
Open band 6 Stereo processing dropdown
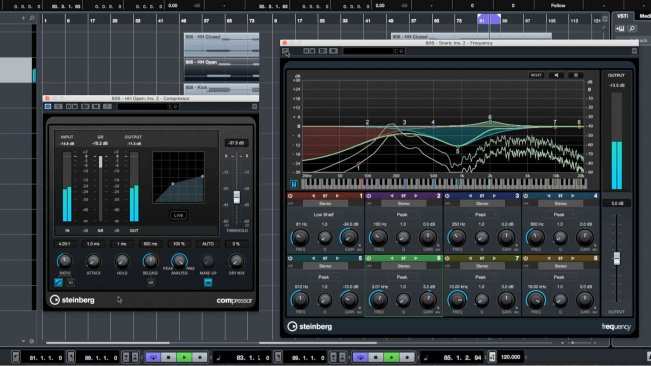click(x=404, y=266)
